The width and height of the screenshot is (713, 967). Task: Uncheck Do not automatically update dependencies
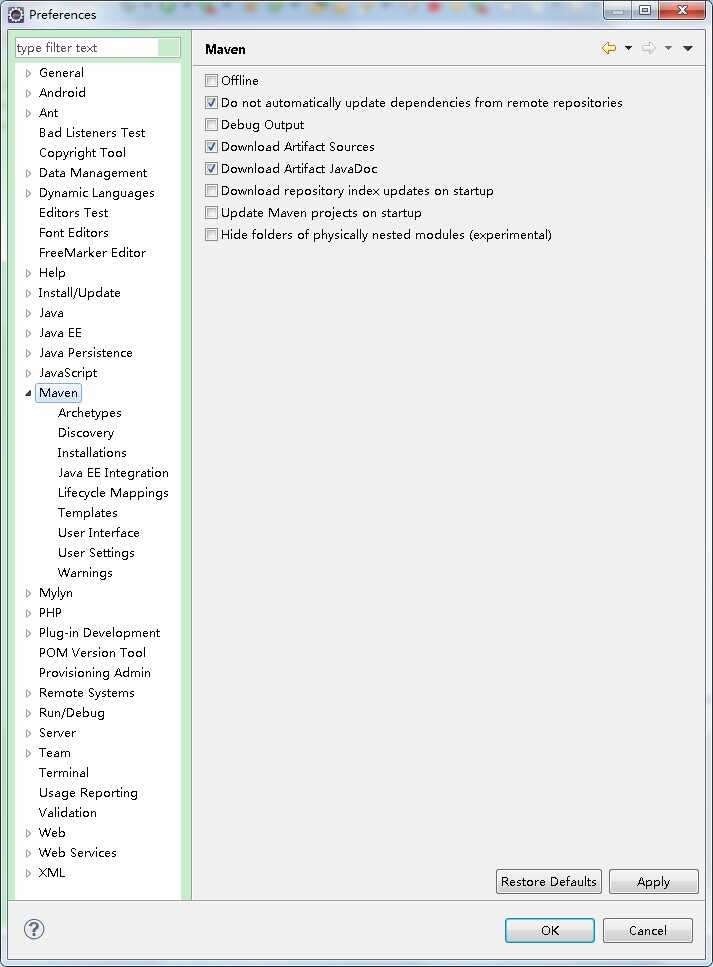tap(212, 102)
